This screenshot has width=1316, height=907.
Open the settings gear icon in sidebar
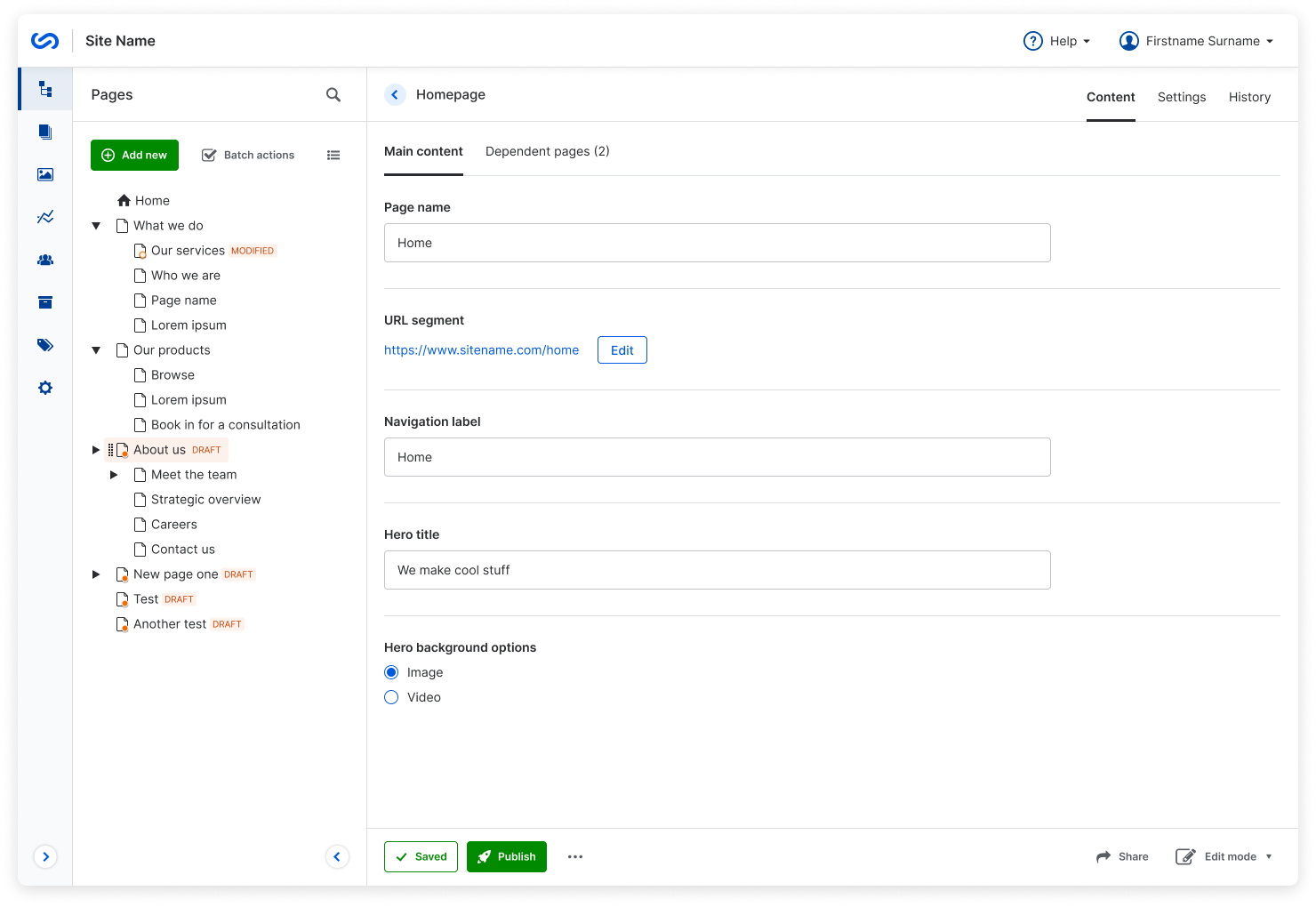coord(45,388)
